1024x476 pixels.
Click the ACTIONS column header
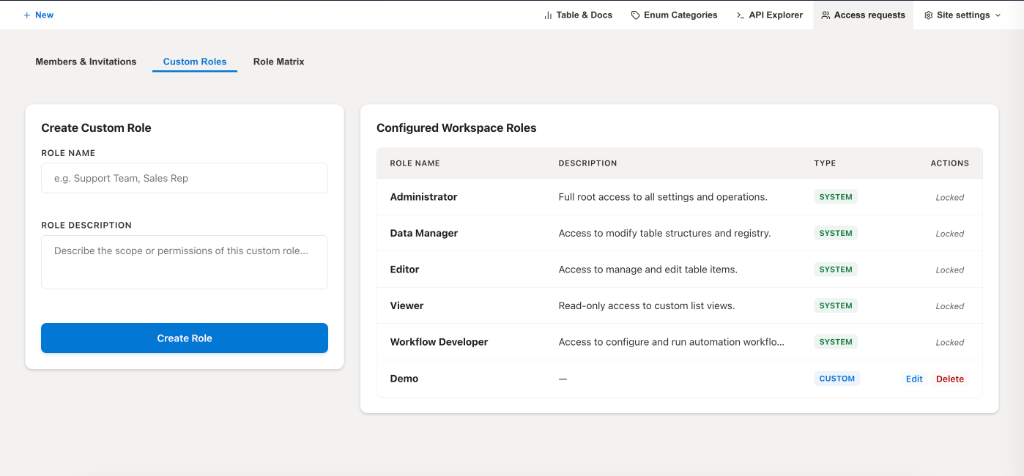click(x=950, y=163)
